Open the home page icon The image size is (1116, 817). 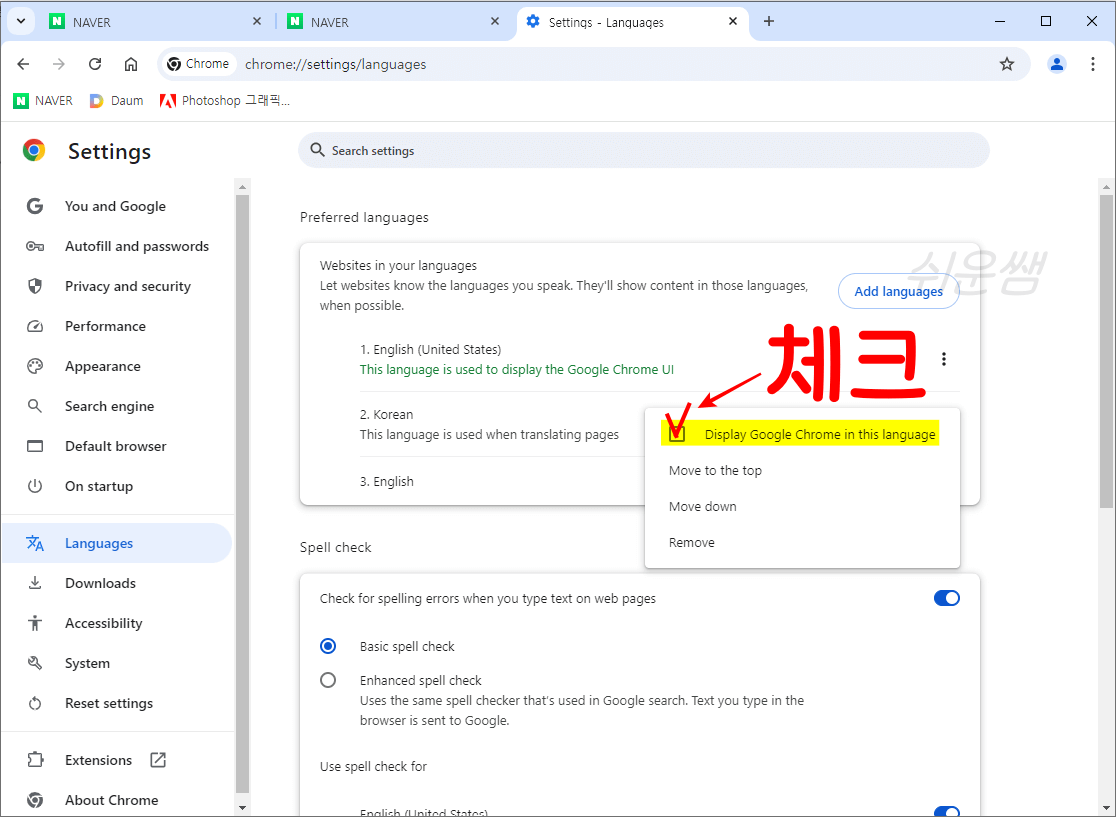point(131,64)
